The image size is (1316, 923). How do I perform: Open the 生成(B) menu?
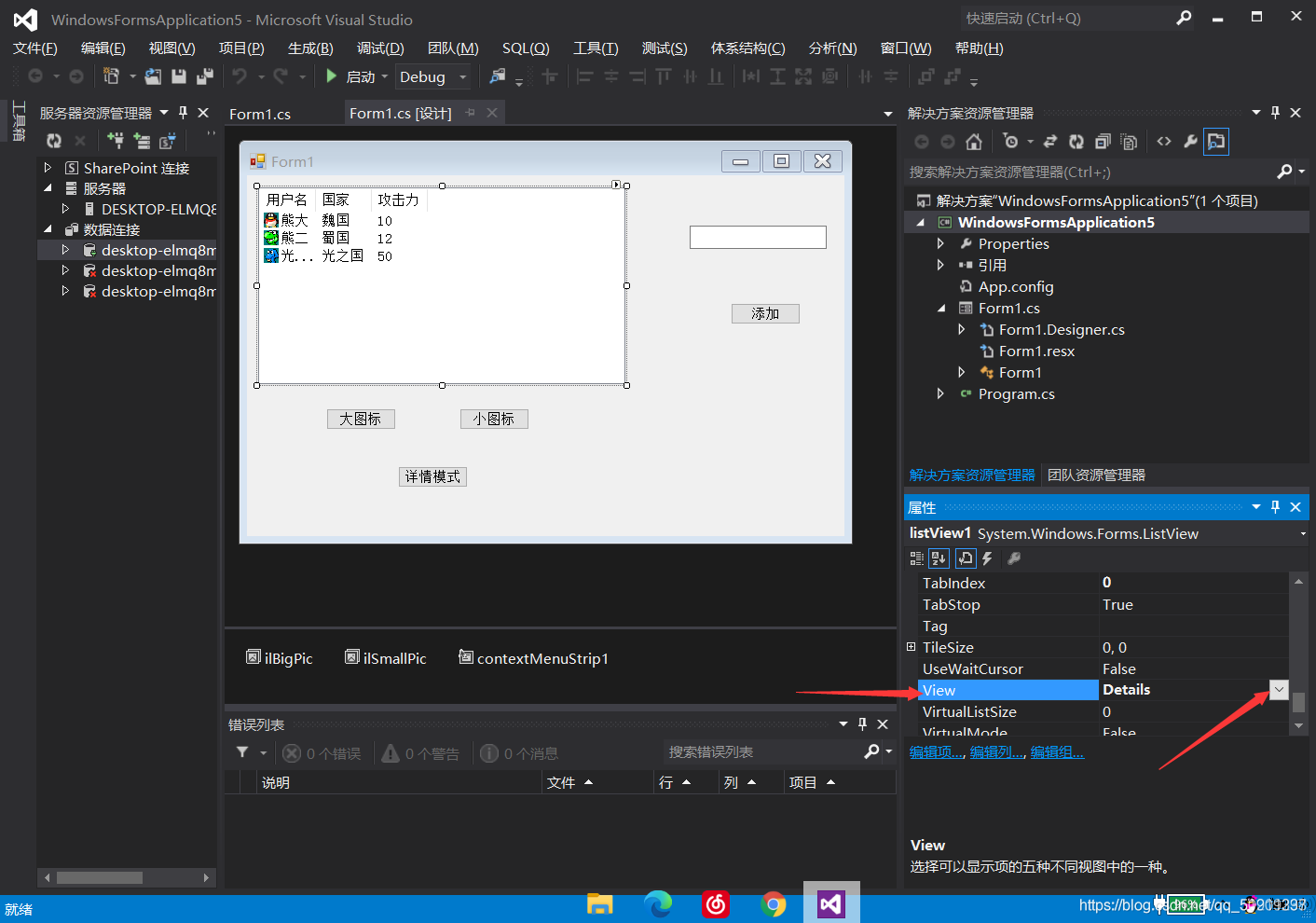point(310,48)
